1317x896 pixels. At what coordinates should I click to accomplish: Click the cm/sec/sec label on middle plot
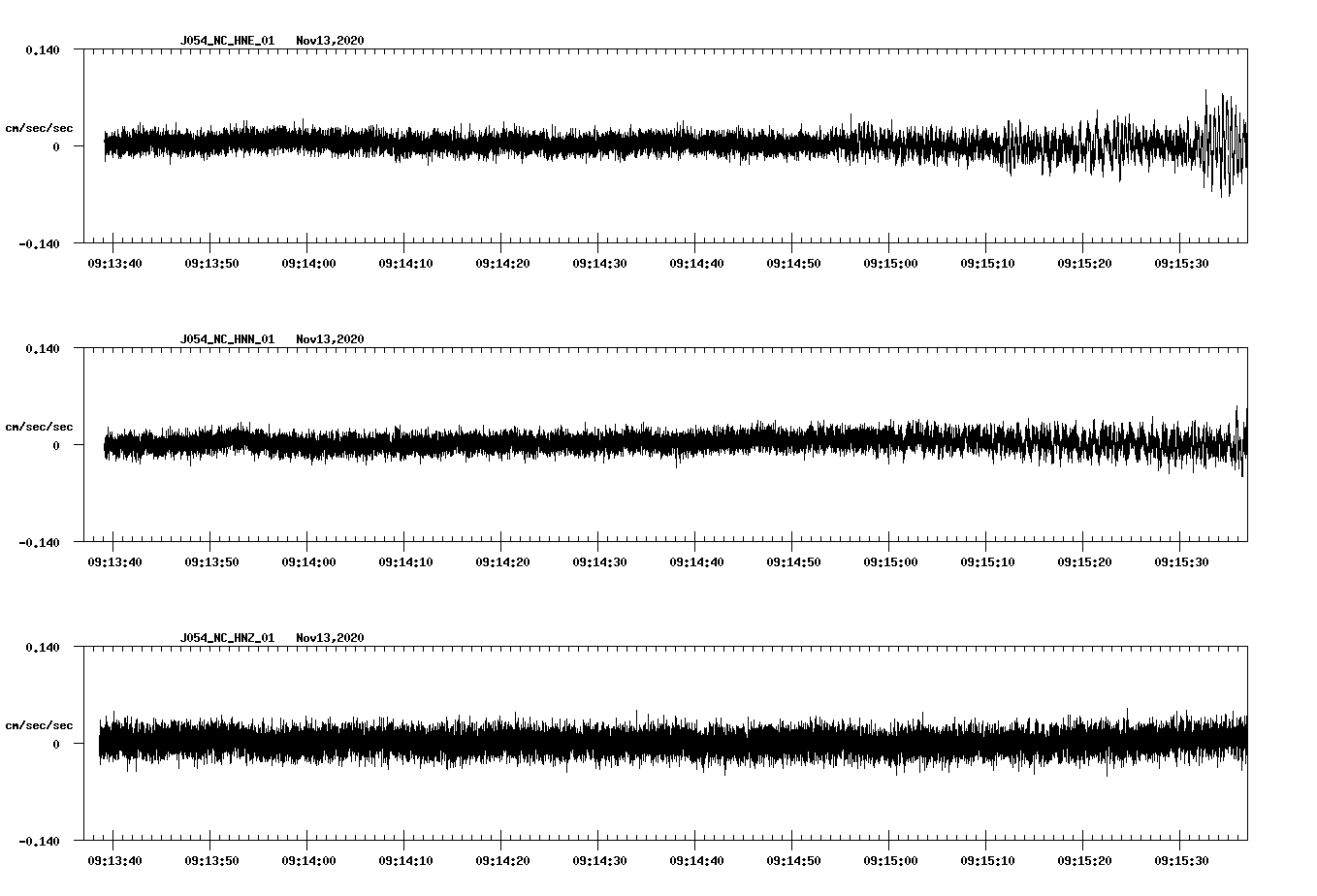(x=40, y=427)
